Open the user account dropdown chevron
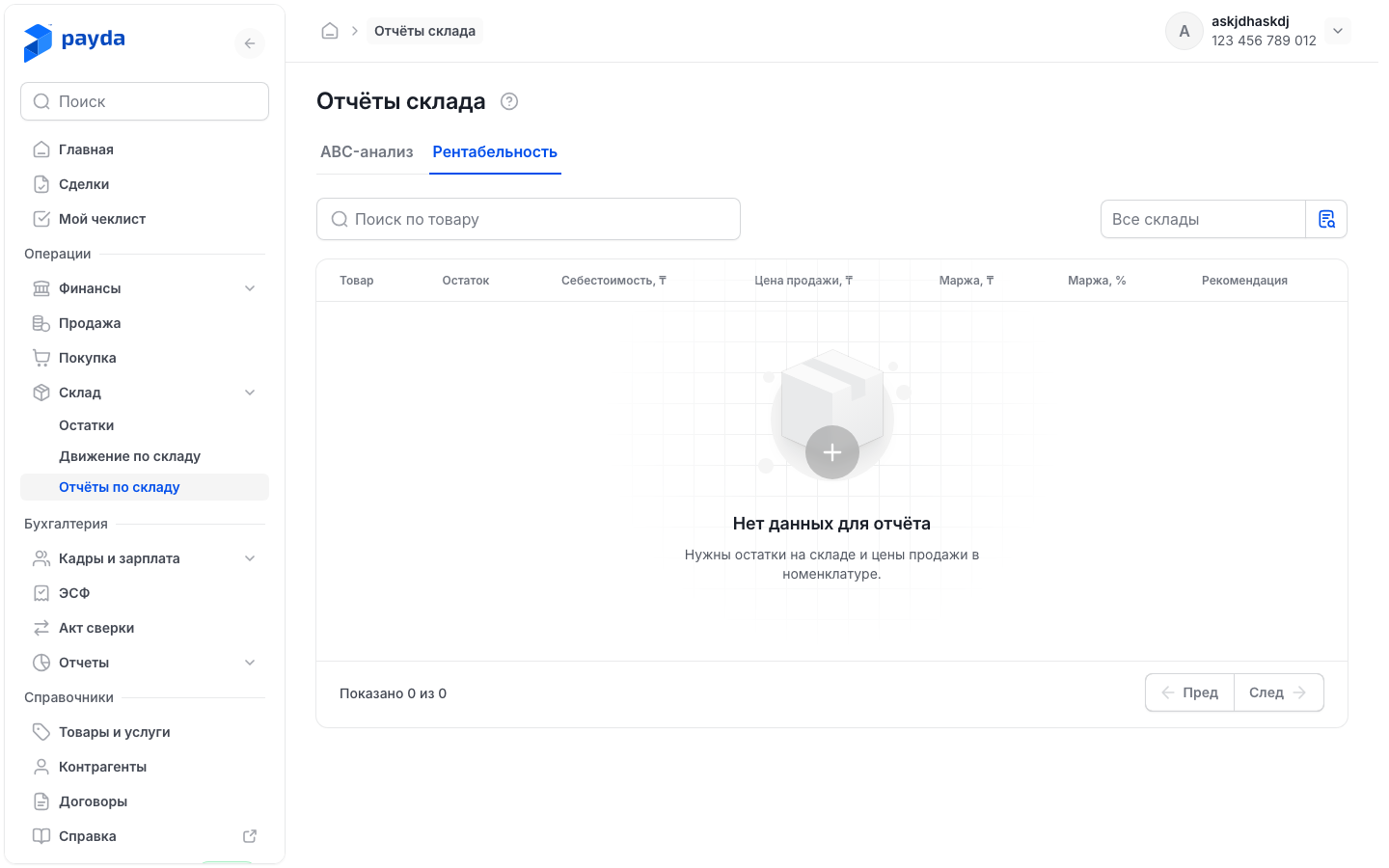The image size is (1389, 868). click(x=1338, y=31)
